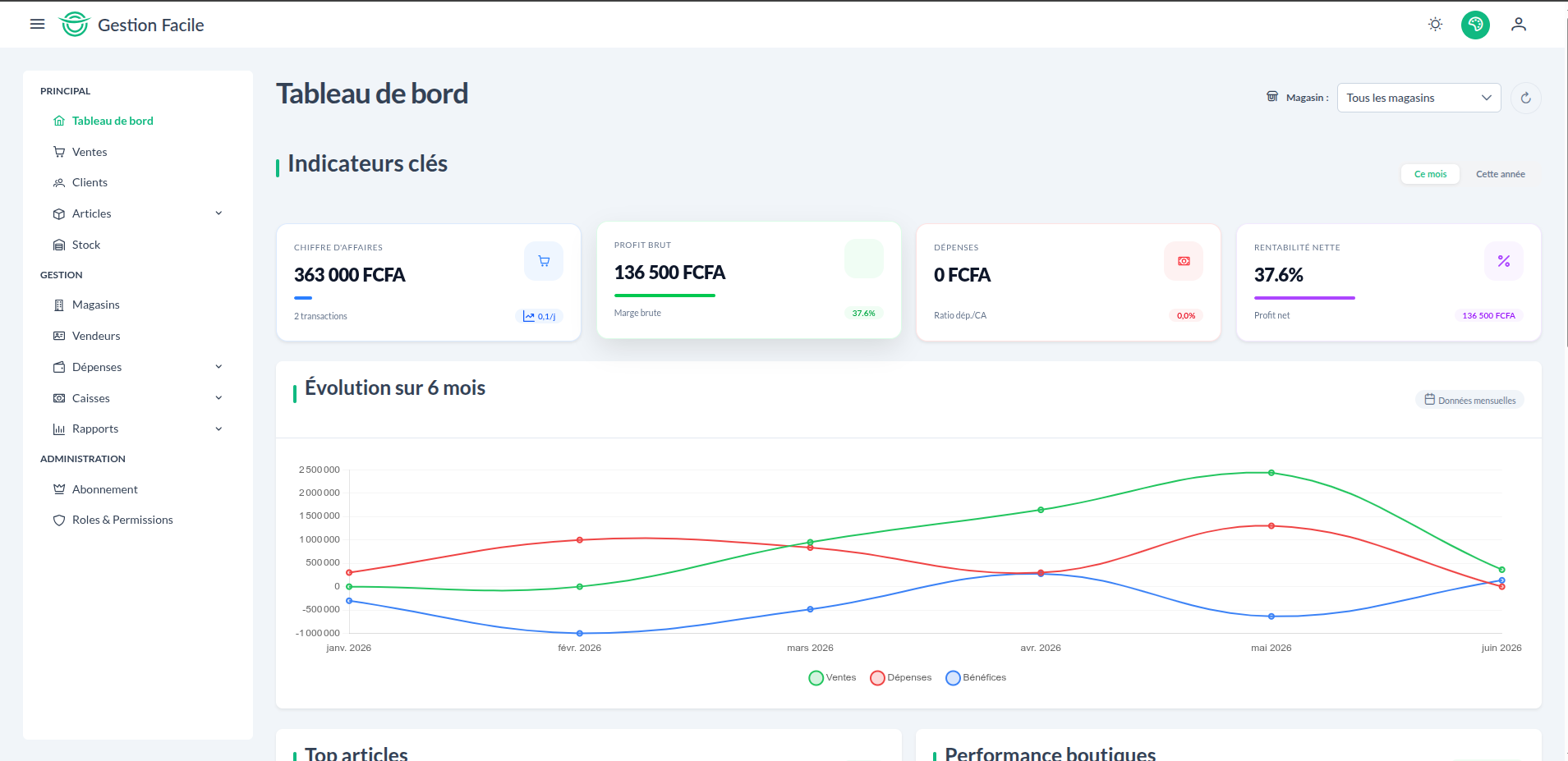Expand the Dépenses submenu chevron
The height and width of the screenshot is (761, 1568).
click(218, 367)
